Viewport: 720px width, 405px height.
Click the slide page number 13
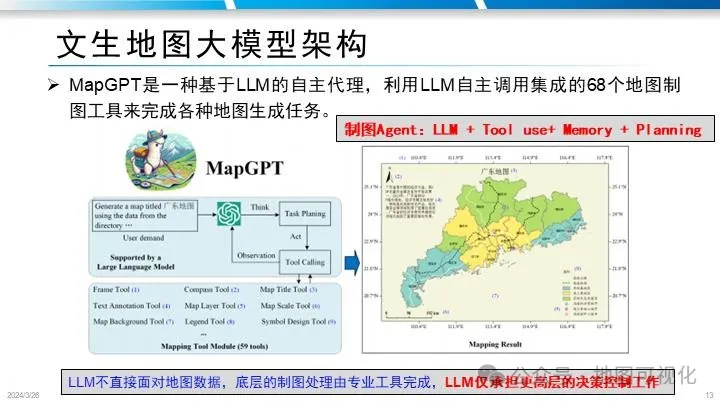click(709, 395)
